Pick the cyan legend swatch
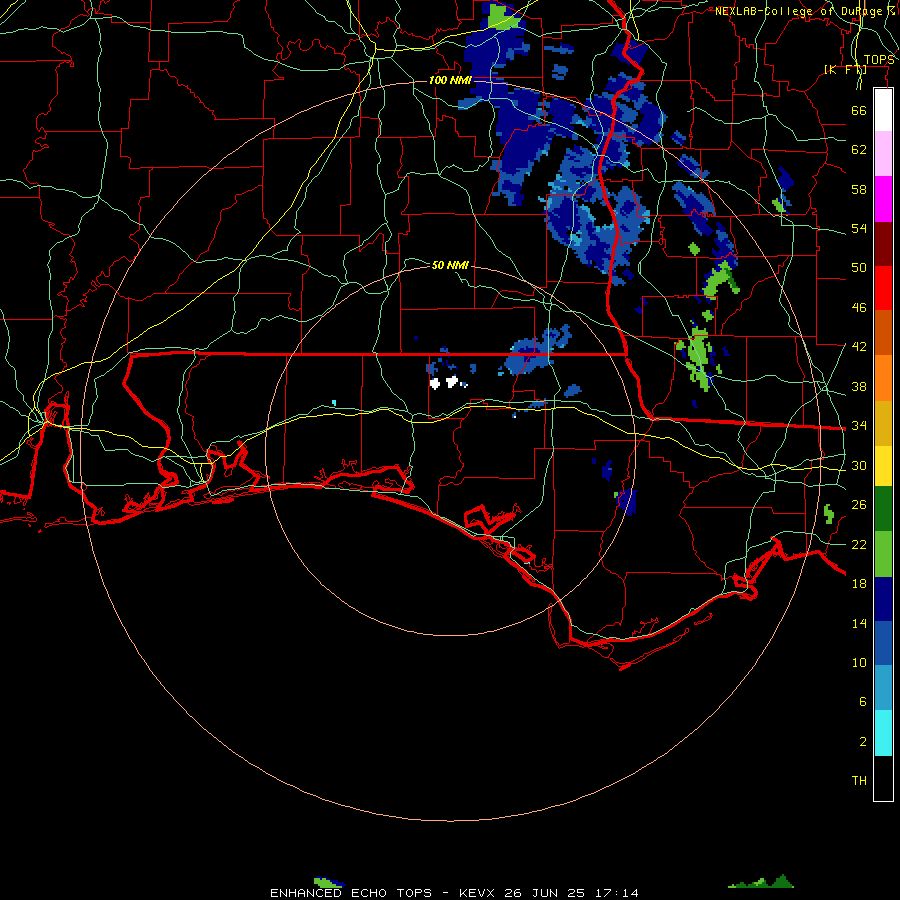This screenshot has height=900, width=900. click(x=883, y=733)
